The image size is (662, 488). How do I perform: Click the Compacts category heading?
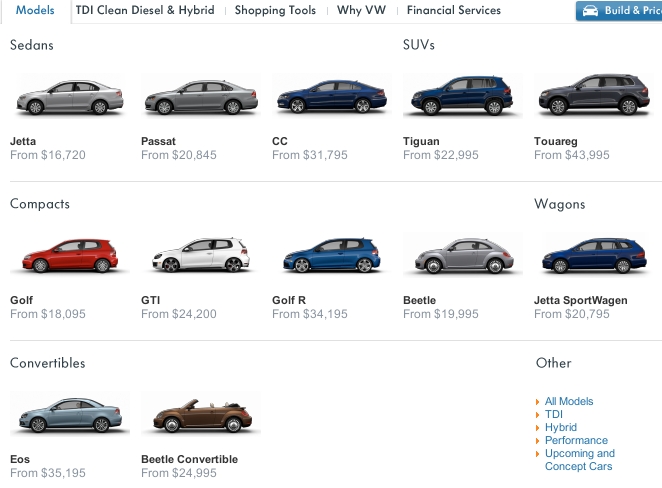point(40,204)
